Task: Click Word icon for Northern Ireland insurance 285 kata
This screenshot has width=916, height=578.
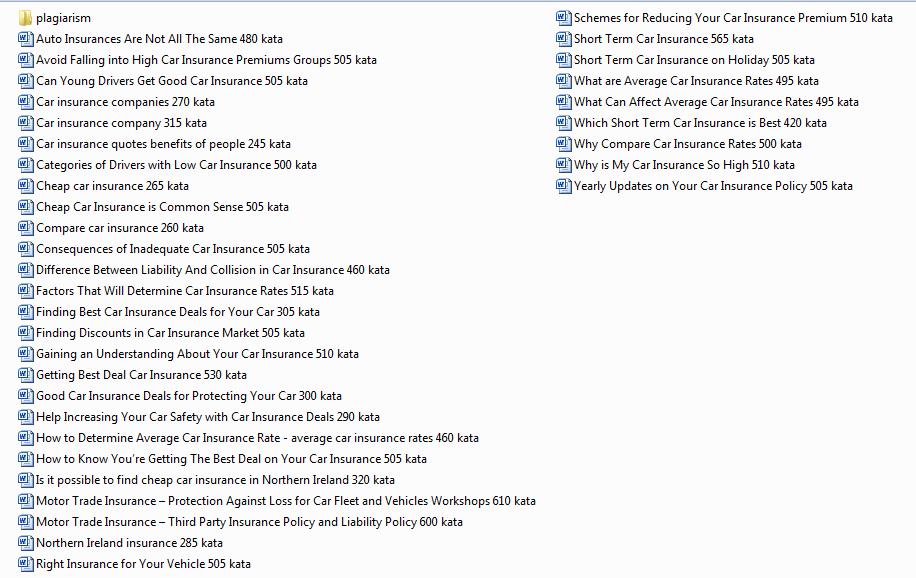Action: point(25,543)
